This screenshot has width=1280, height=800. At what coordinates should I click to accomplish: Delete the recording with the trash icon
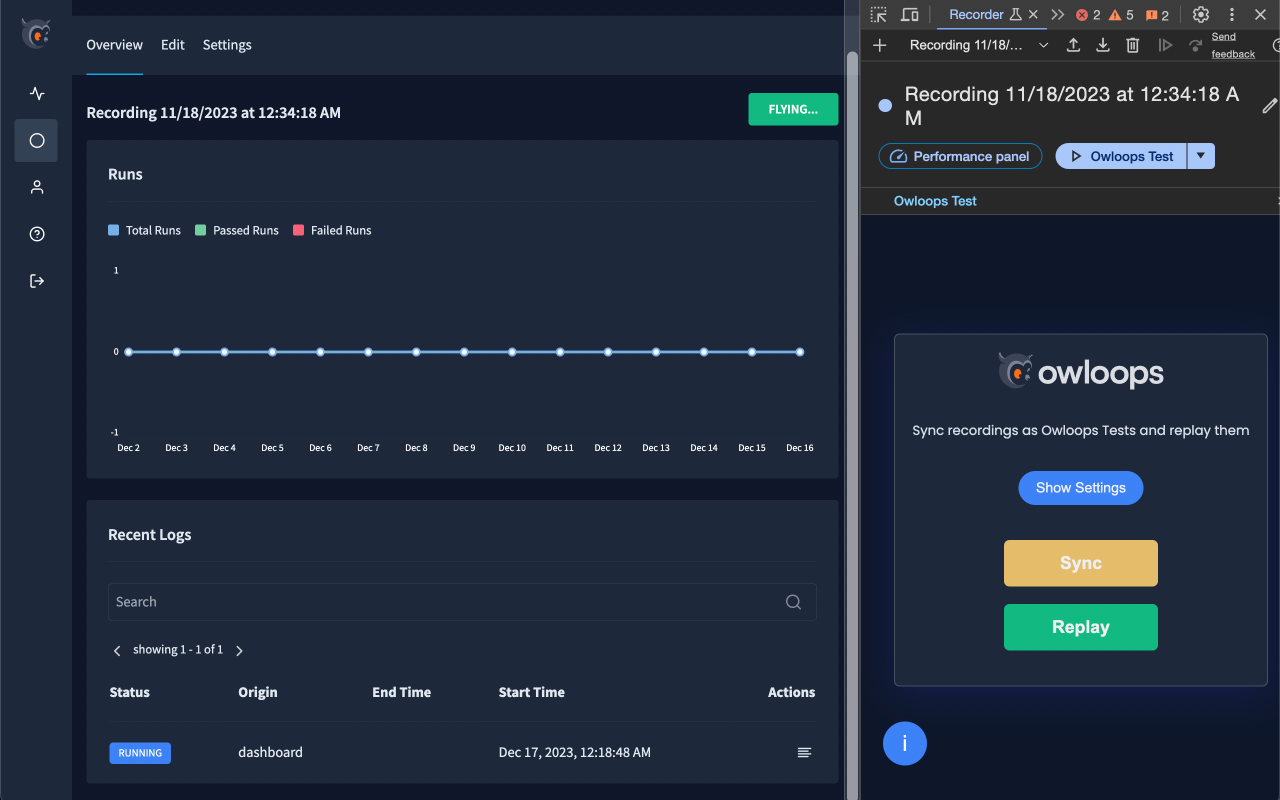pyautogui.click(x=1132, y=45)
